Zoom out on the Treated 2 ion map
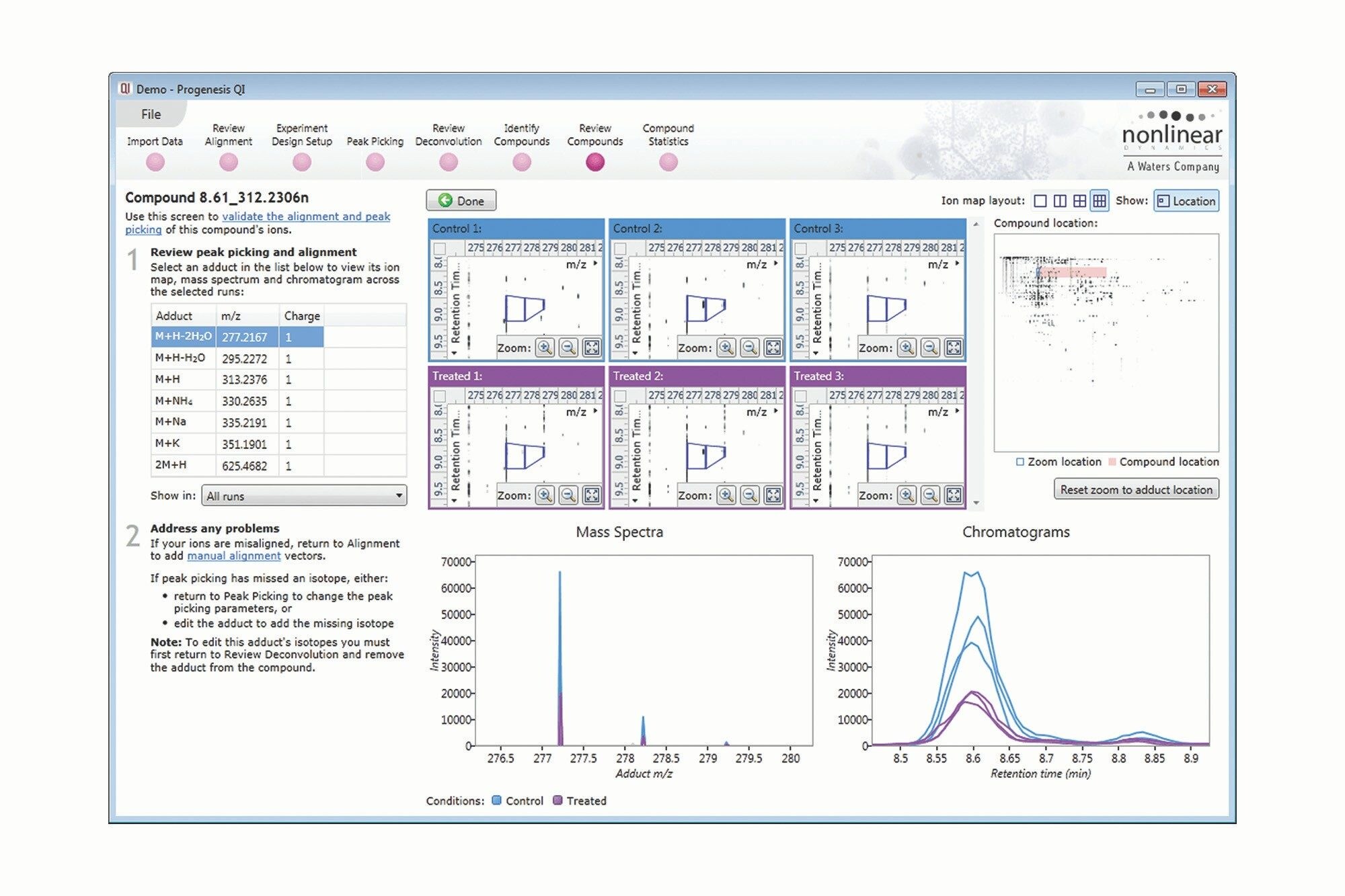1345x896 pixels. click(x=749, y=495)
